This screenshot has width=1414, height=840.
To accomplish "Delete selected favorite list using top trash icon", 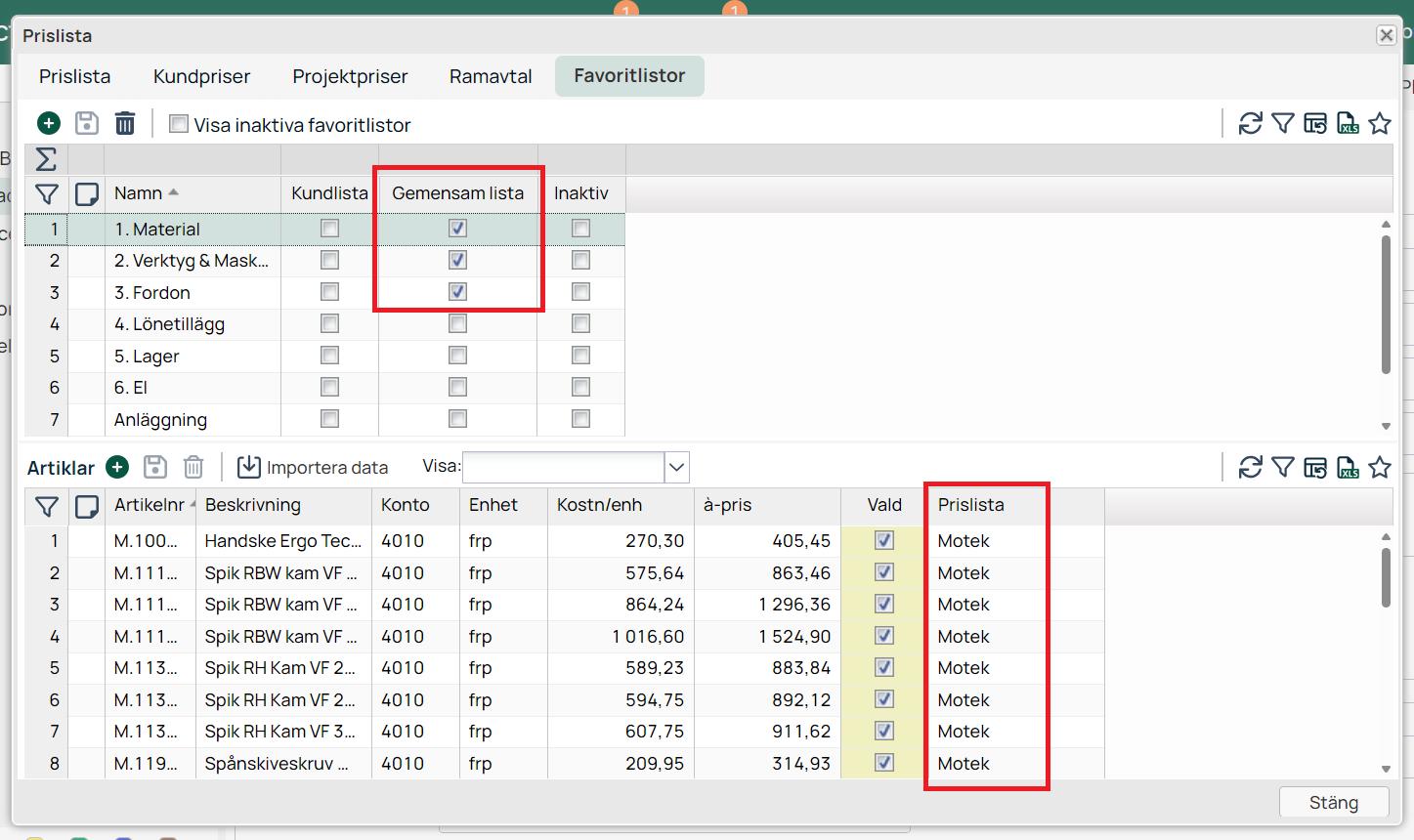I will [x=125, y=124].
